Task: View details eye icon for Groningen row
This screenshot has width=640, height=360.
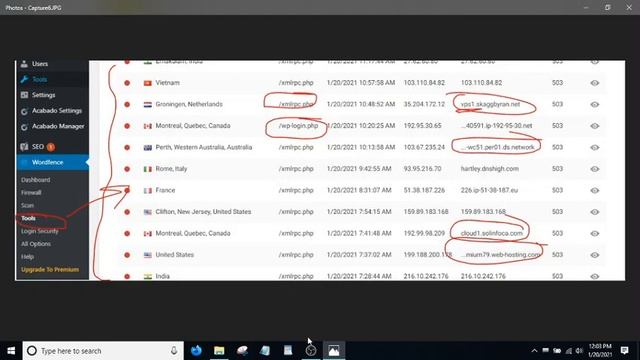Action: 595,104
